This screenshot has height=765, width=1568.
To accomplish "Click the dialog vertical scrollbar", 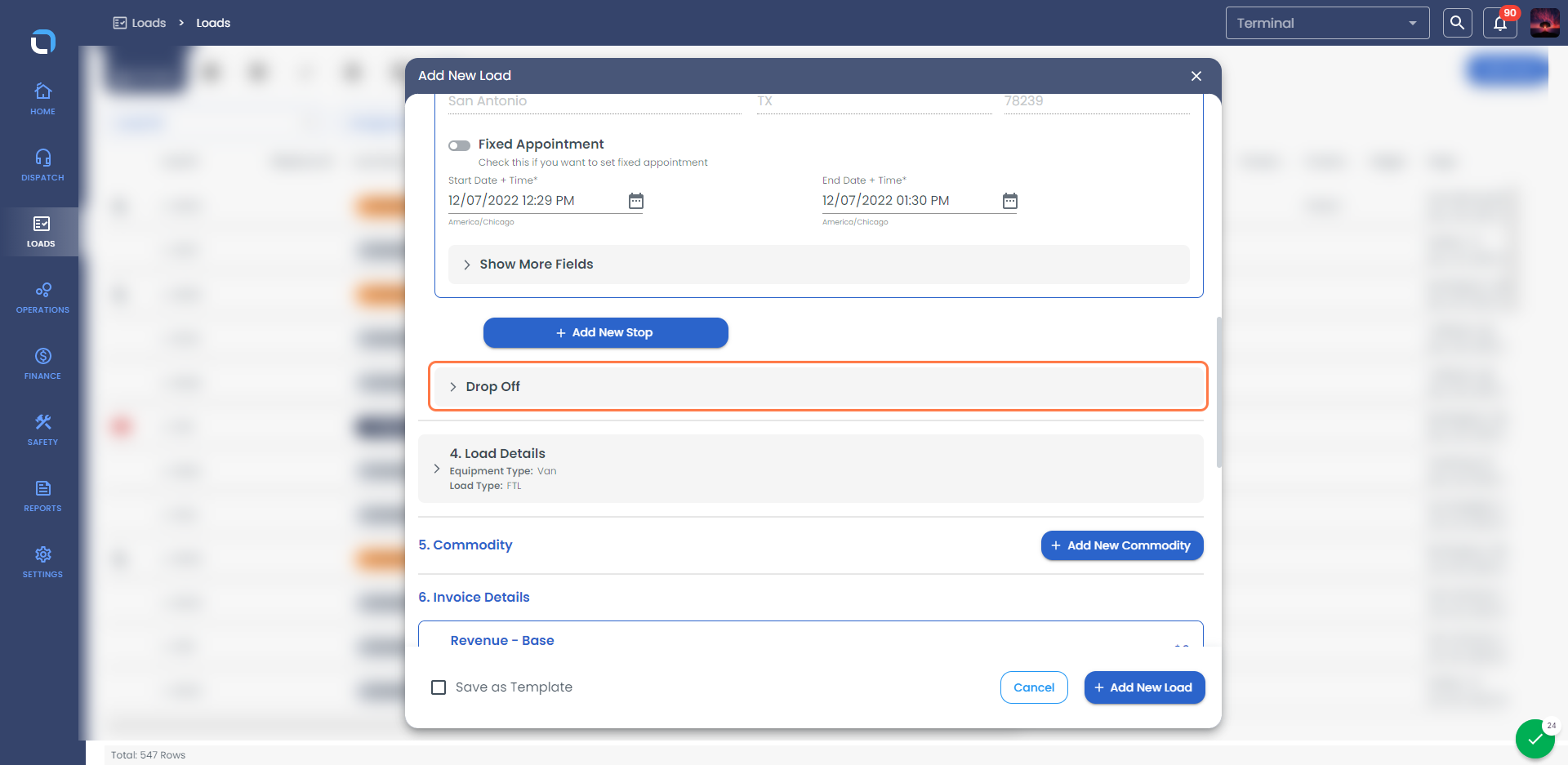I will [1218, 392].
